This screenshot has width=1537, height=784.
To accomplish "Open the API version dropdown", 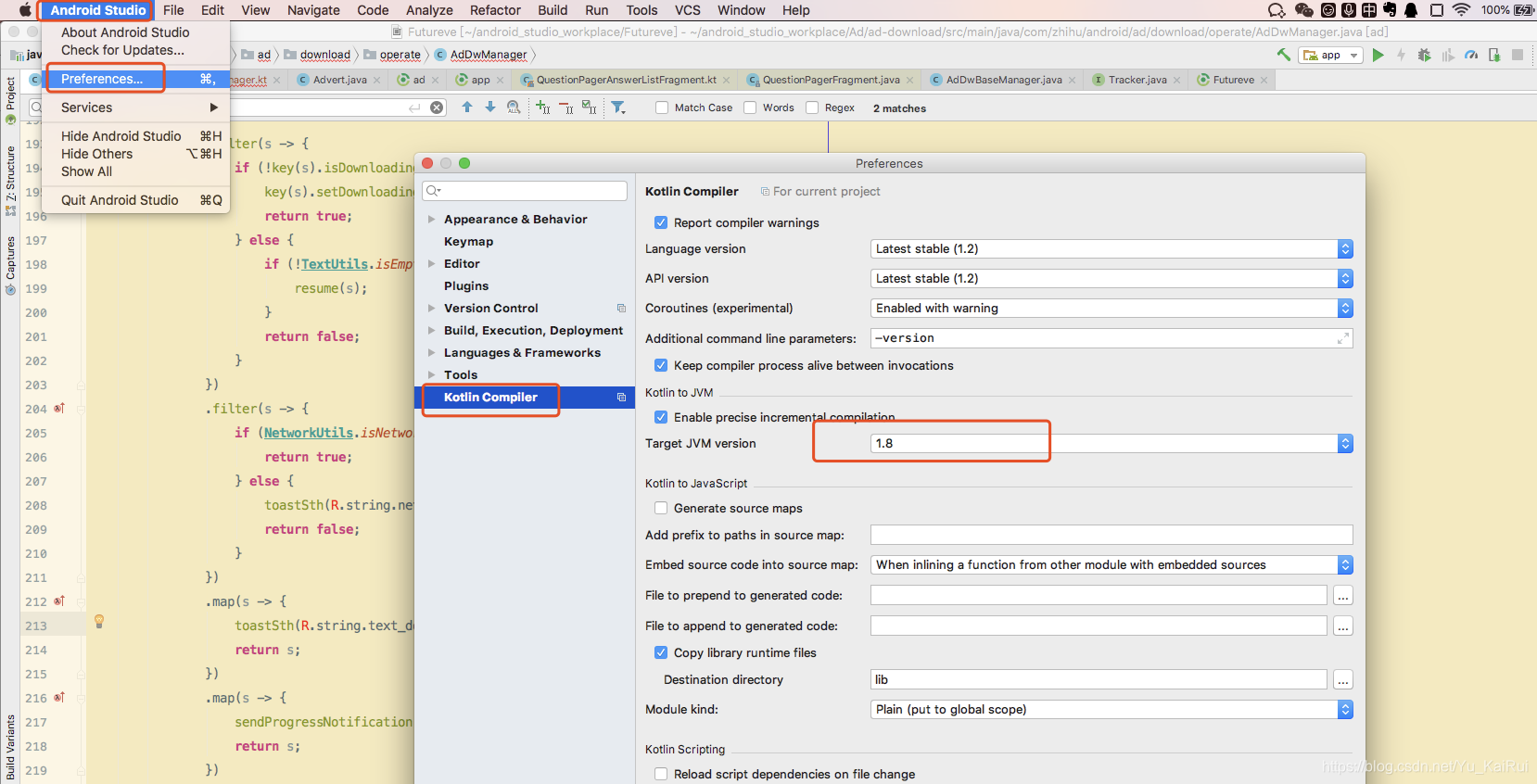I will coord(1111,278).
